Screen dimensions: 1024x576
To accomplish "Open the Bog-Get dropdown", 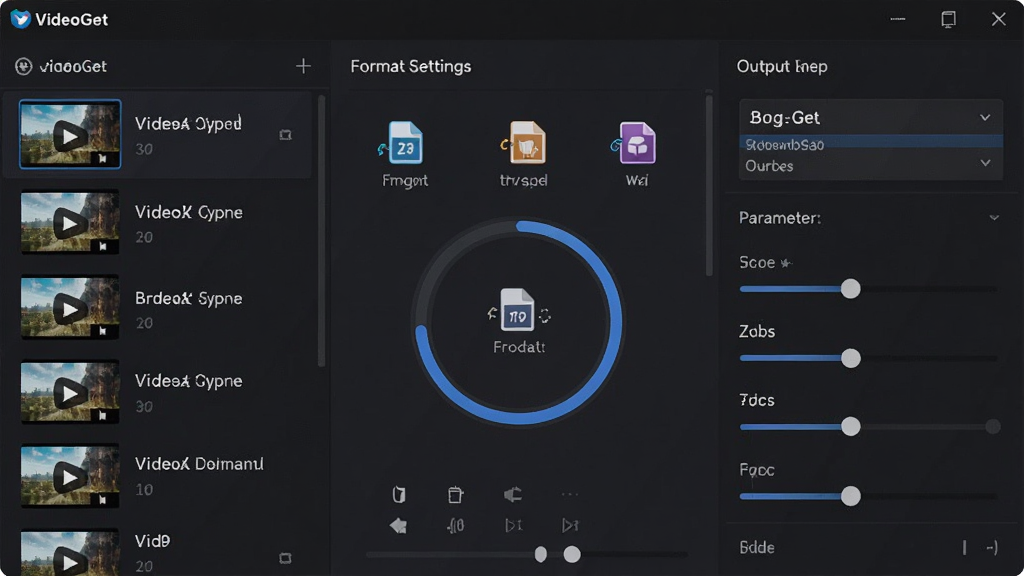I will click(x=871, y=118).
